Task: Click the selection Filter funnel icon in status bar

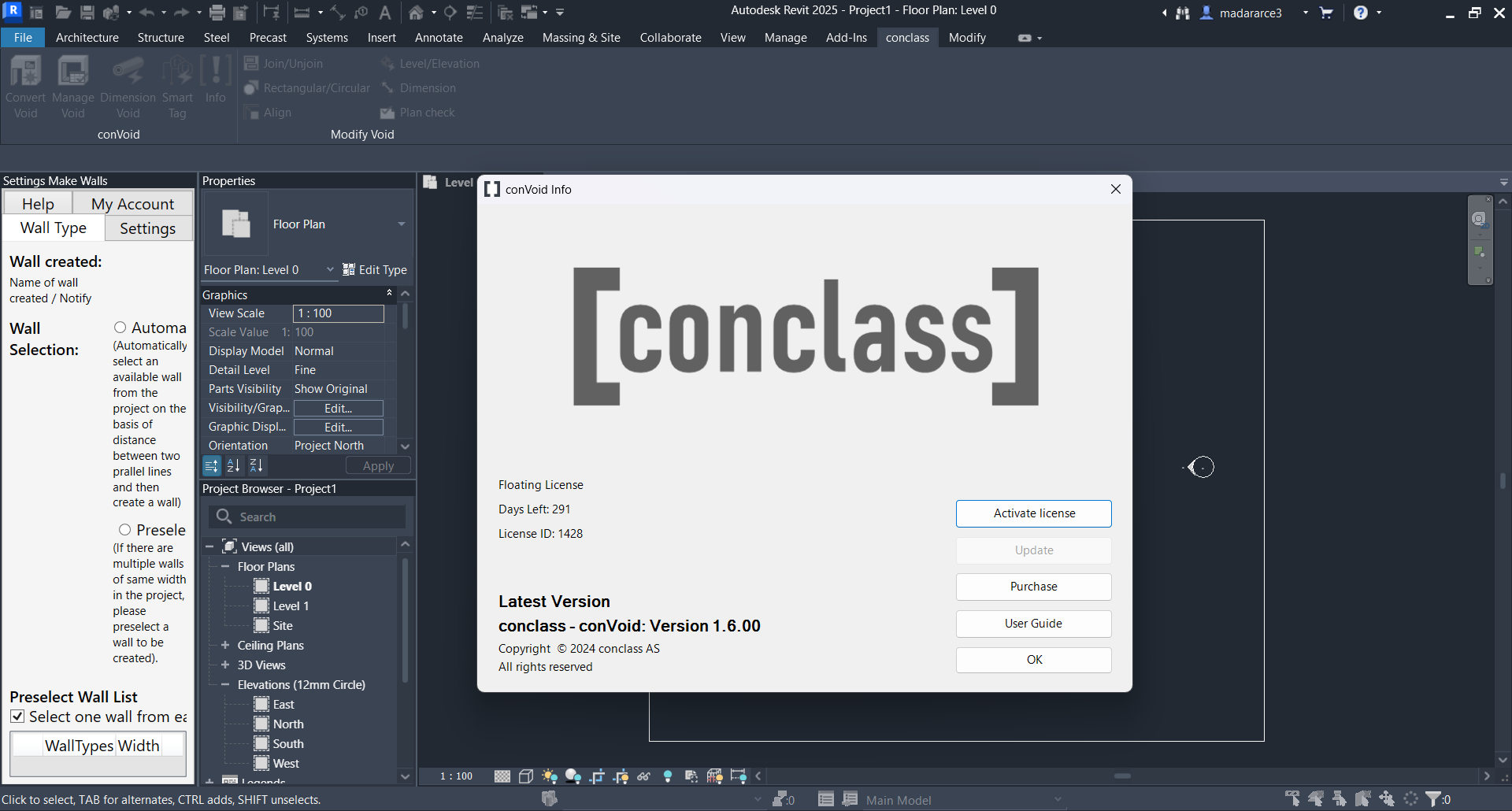Action: [x=1434, y=799]
